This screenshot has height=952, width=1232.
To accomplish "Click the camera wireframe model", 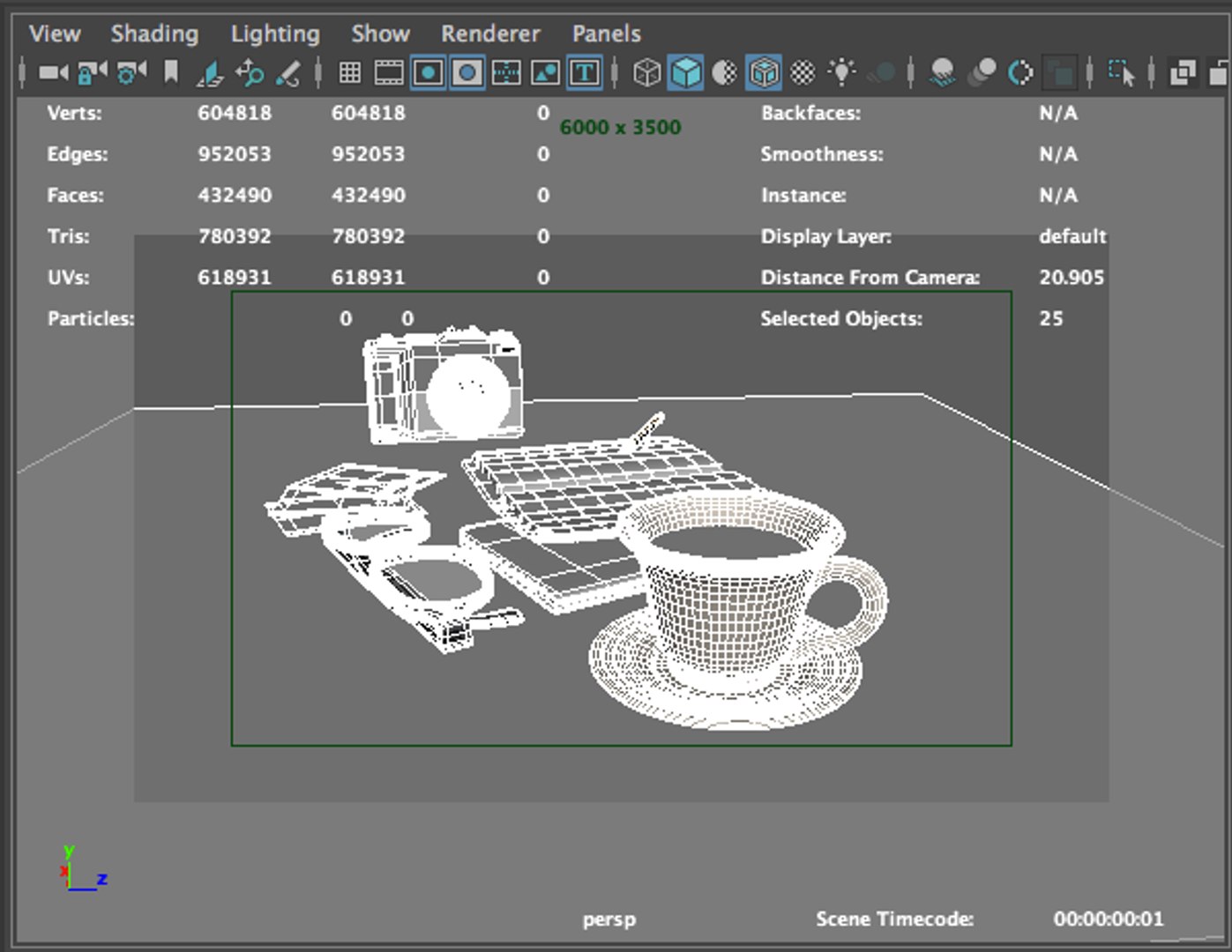I will pyautogui.click(x=443, y=383).
